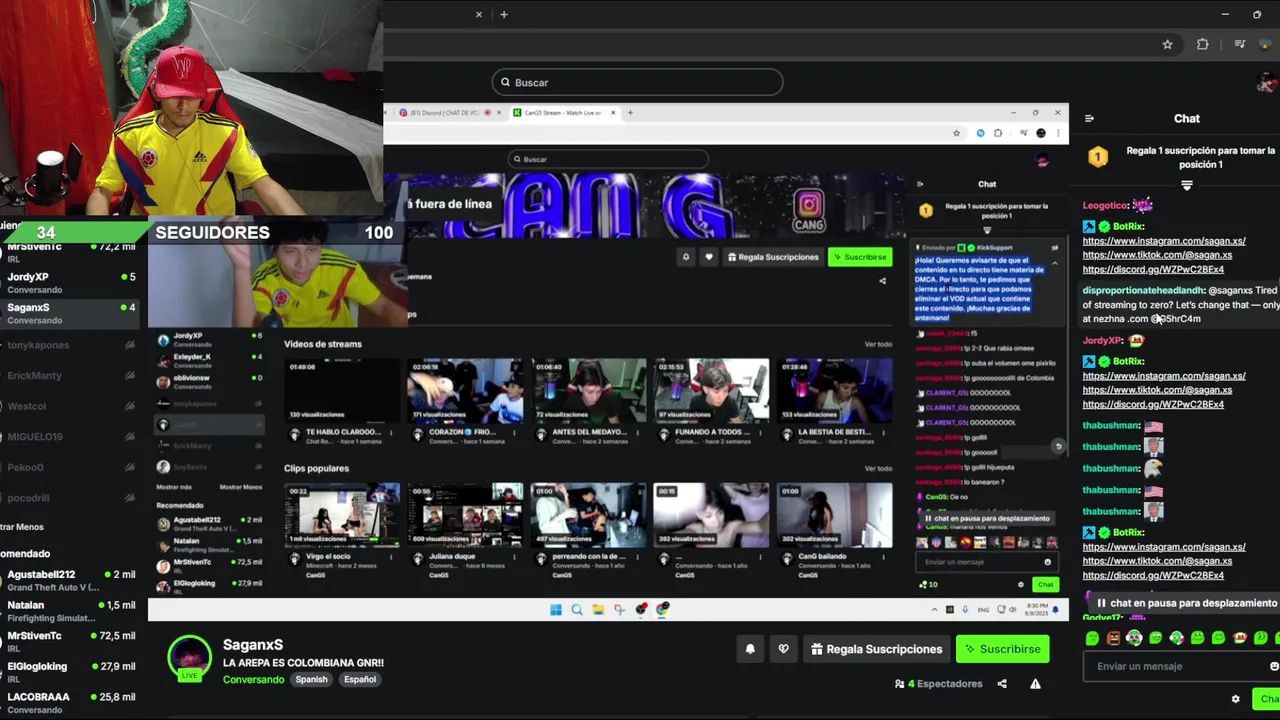
Task: Expand hidden icons chevron in shared system tray
Action: 935,609
